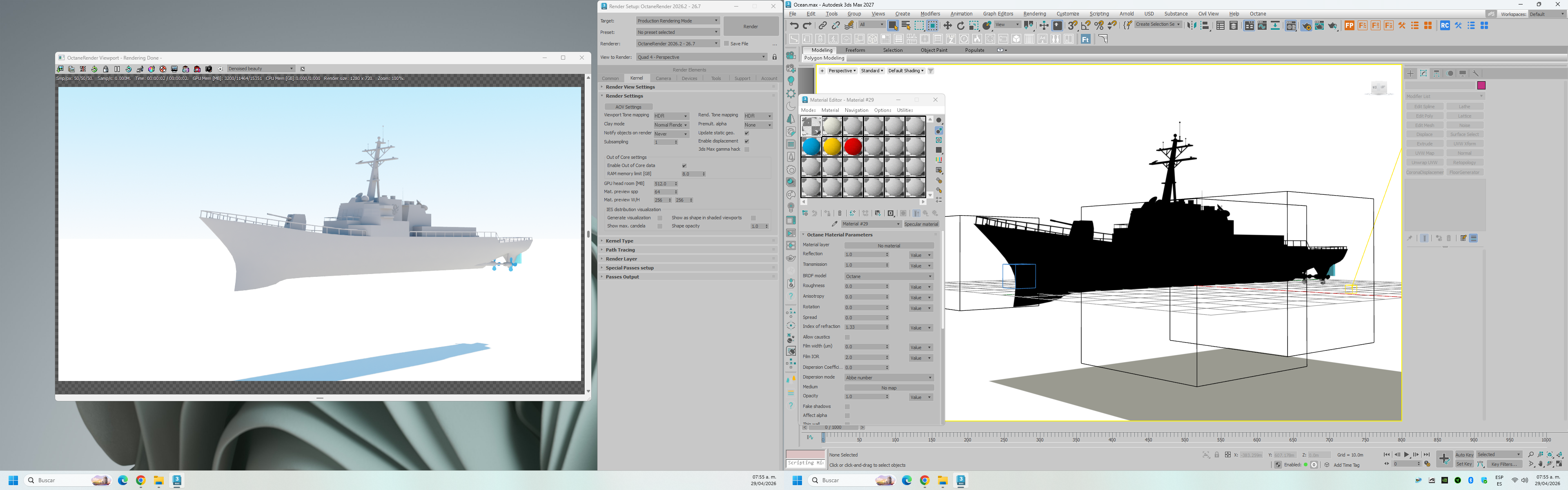Viewport: 1568px width, 490px height.
Task: Check the Generate visualization checkbox
Action: pyautogui.click(x=660, y=218)
